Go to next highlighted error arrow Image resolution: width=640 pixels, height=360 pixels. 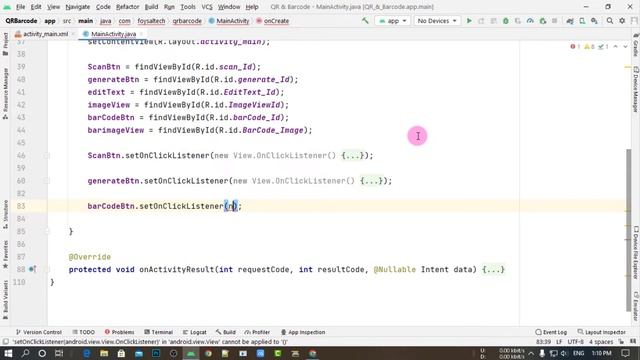[625, 47]
